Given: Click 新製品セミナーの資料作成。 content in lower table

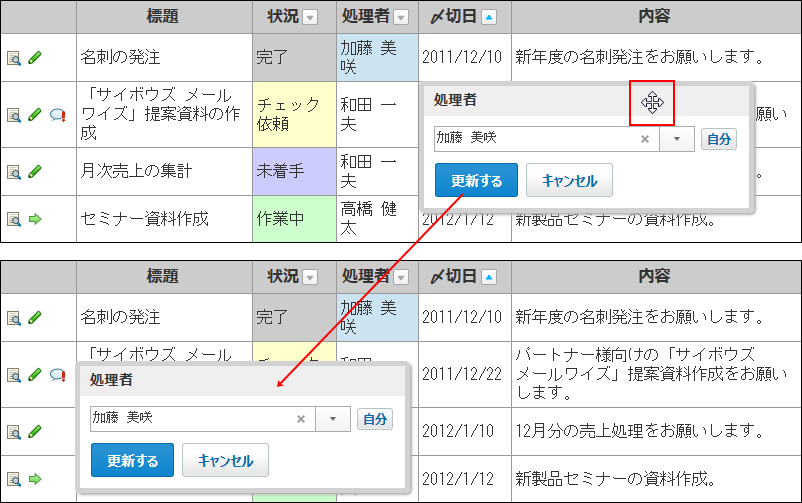Looking at the screenshot, I should click(x=615, y=479).
